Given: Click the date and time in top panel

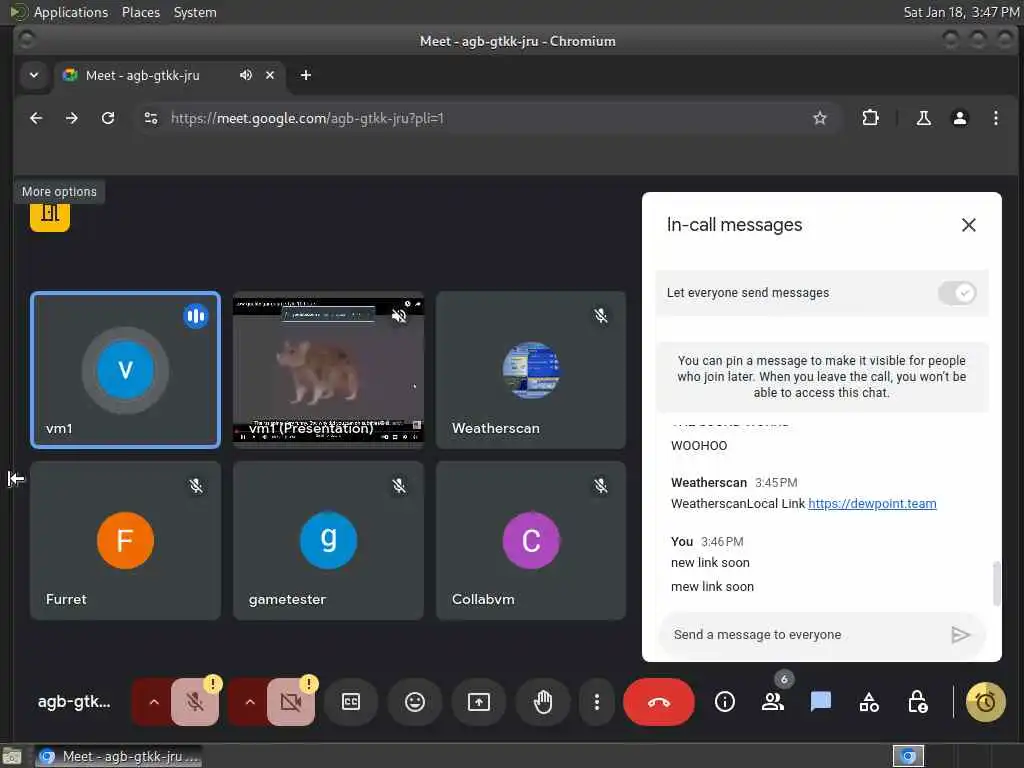Looking at the screenshot, I should (961, 12).
